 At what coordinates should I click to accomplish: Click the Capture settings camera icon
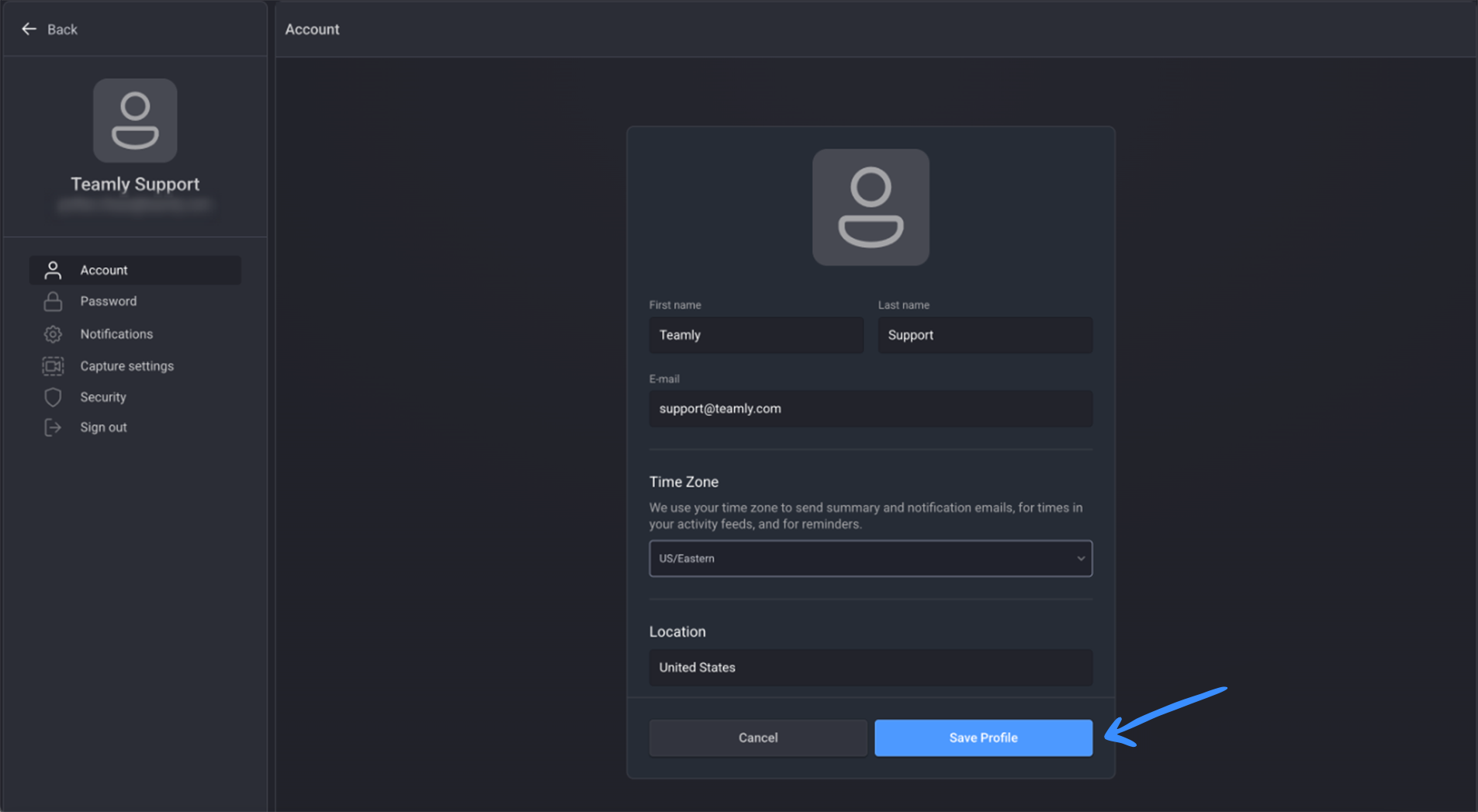point(53,366)
